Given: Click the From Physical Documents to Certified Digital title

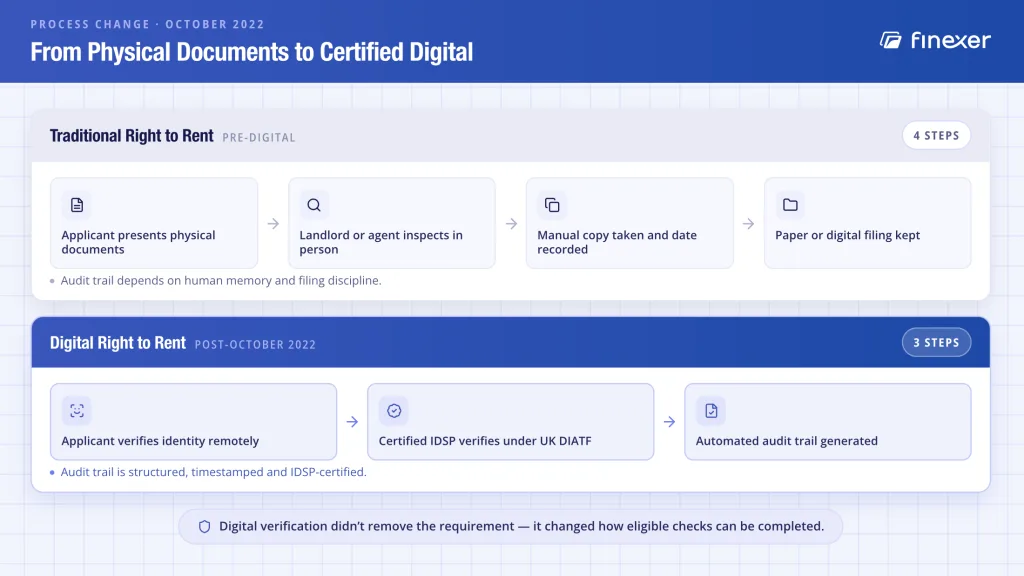Looking at the screenshot, I should (251, 52).
